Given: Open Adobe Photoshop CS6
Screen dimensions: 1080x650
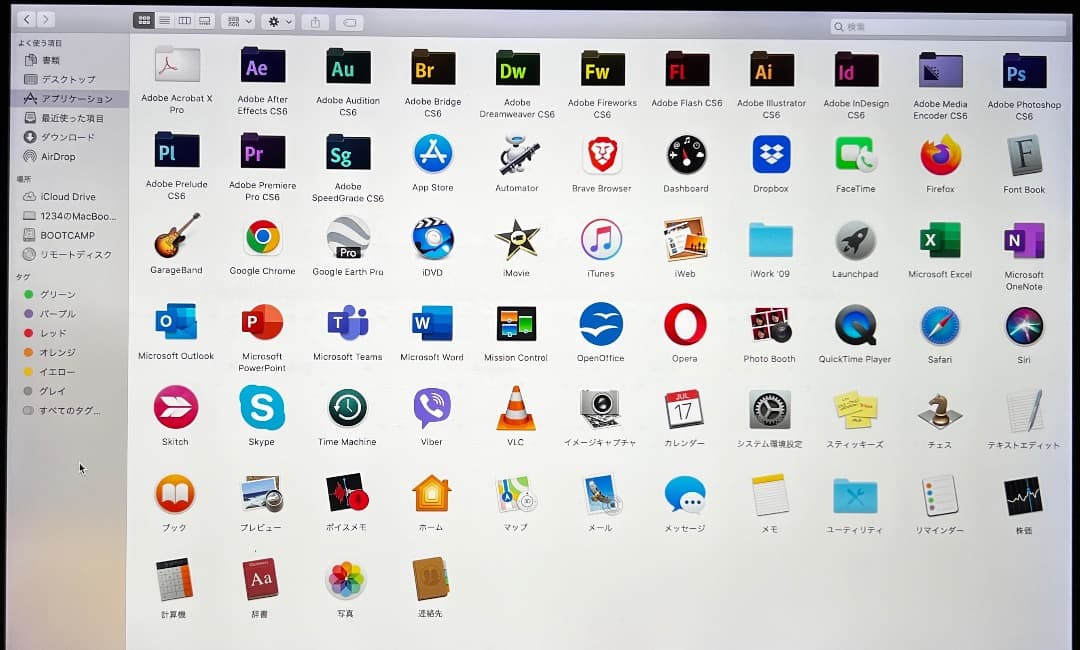Looking at the screenshot, I should [1023, 70].
